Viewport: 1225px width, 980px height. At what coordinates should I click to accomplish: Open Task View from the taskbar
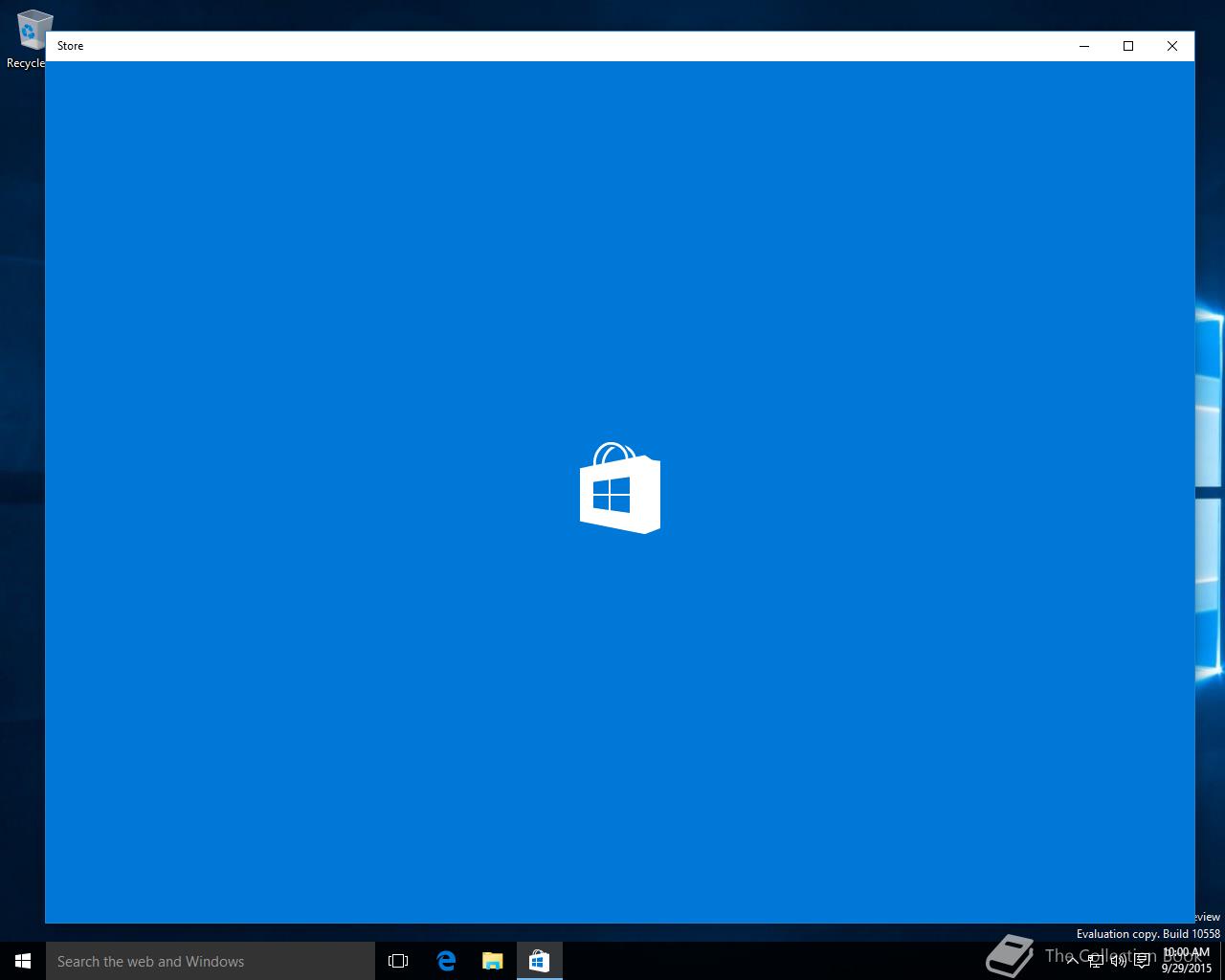pos(398,961)
